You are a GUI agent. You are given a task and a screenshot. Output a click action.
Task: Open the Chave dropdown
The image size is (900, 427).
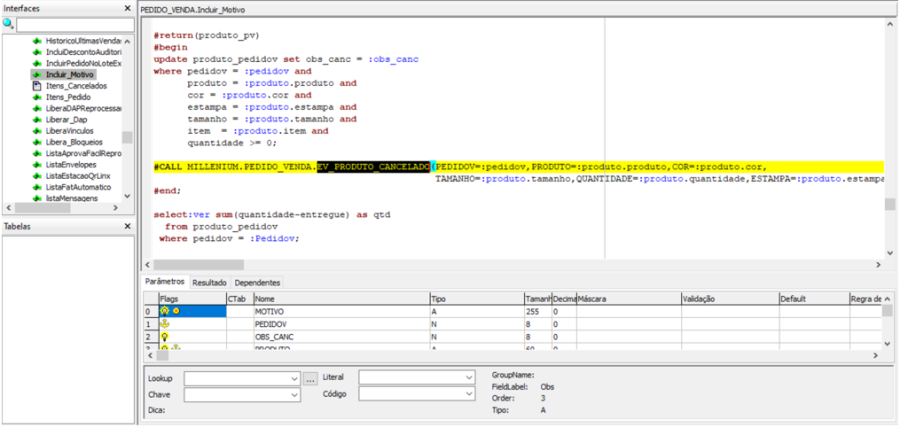pos(293,395)
